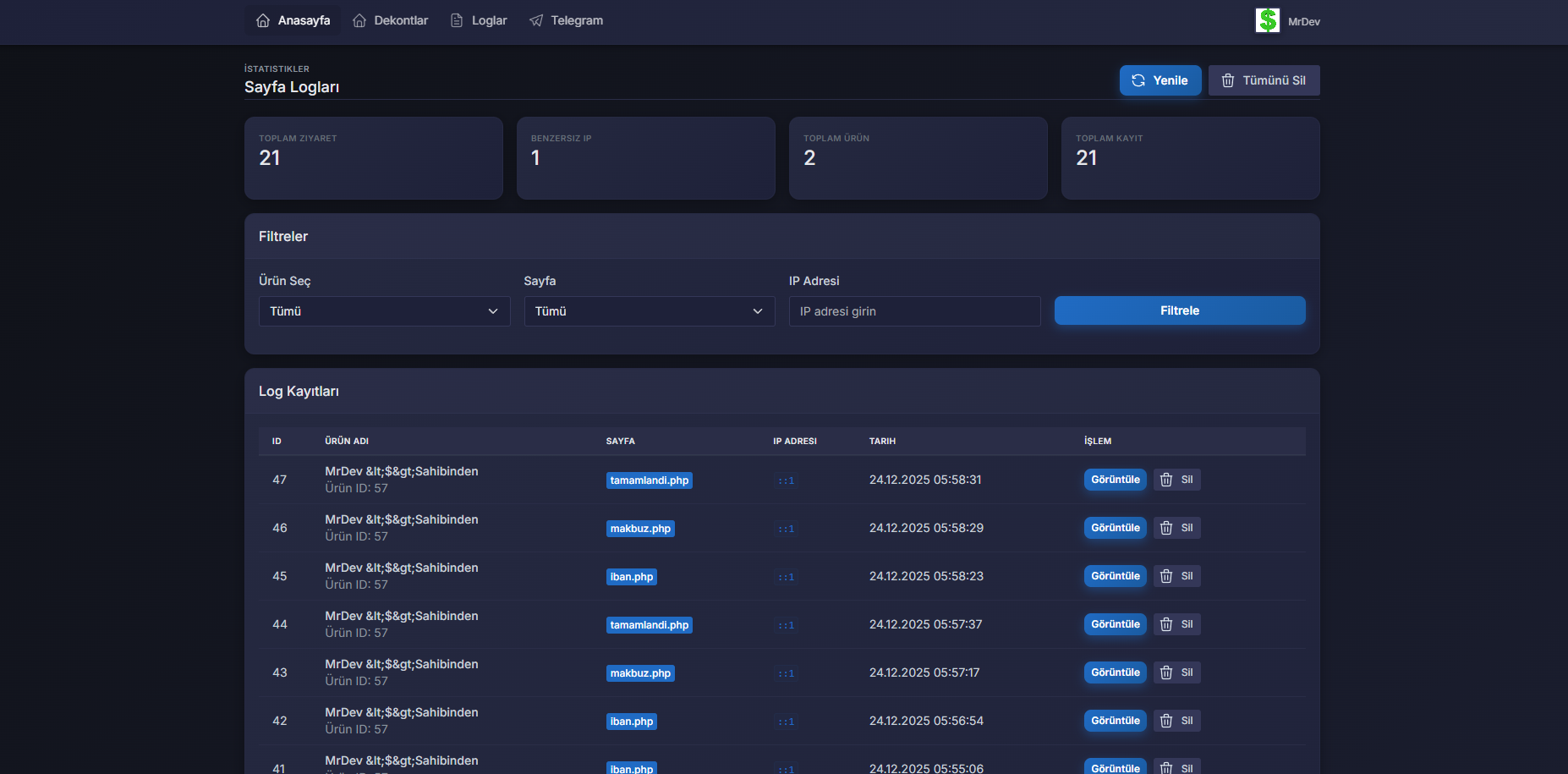Click timestamp 24.12.2025 05:56:54
Image resolution: width=1568 pixels, height=774 pixels.
926,721
